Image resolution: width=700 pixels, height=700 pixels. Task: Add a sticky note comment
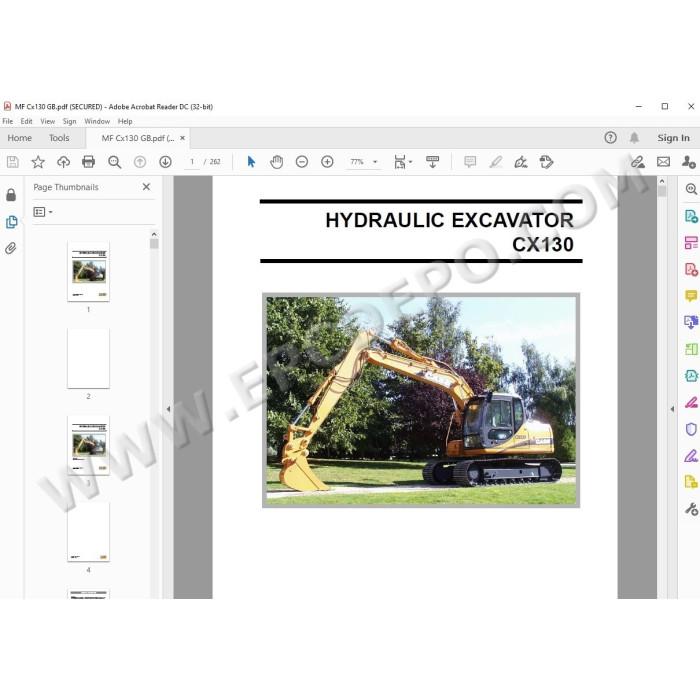point(470,162)
